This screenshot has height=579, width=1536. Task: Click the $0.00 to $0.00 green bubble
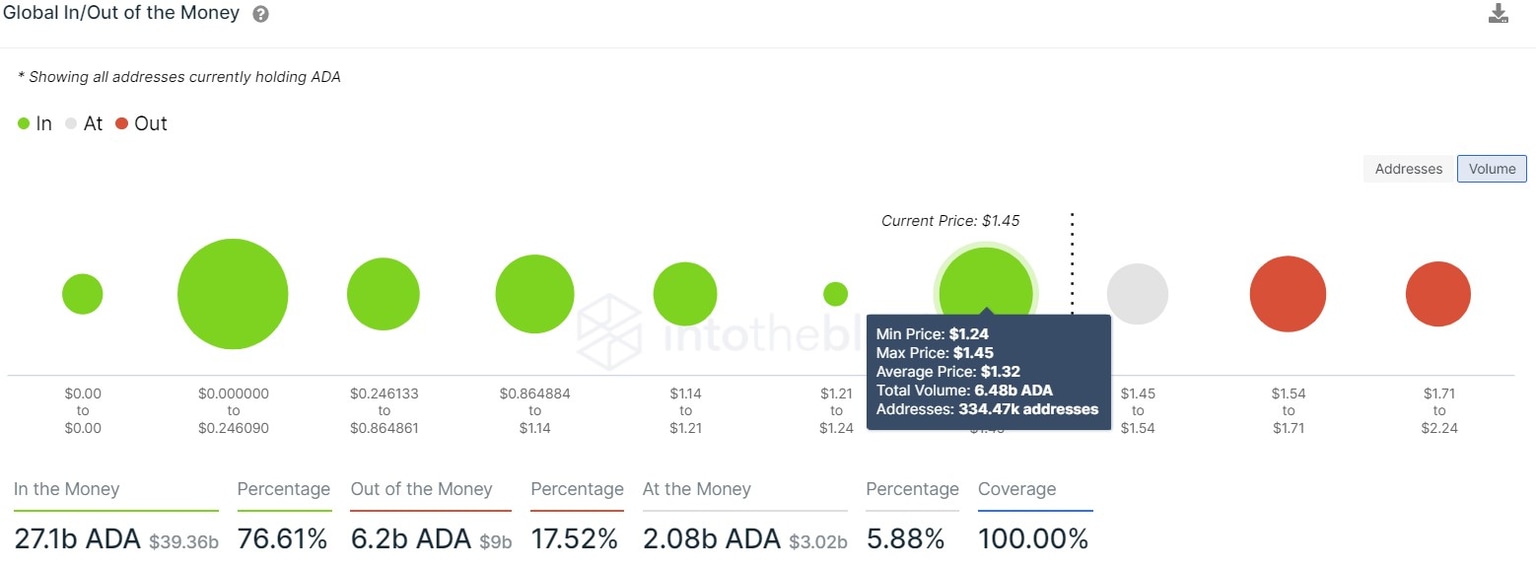[82, 294]
